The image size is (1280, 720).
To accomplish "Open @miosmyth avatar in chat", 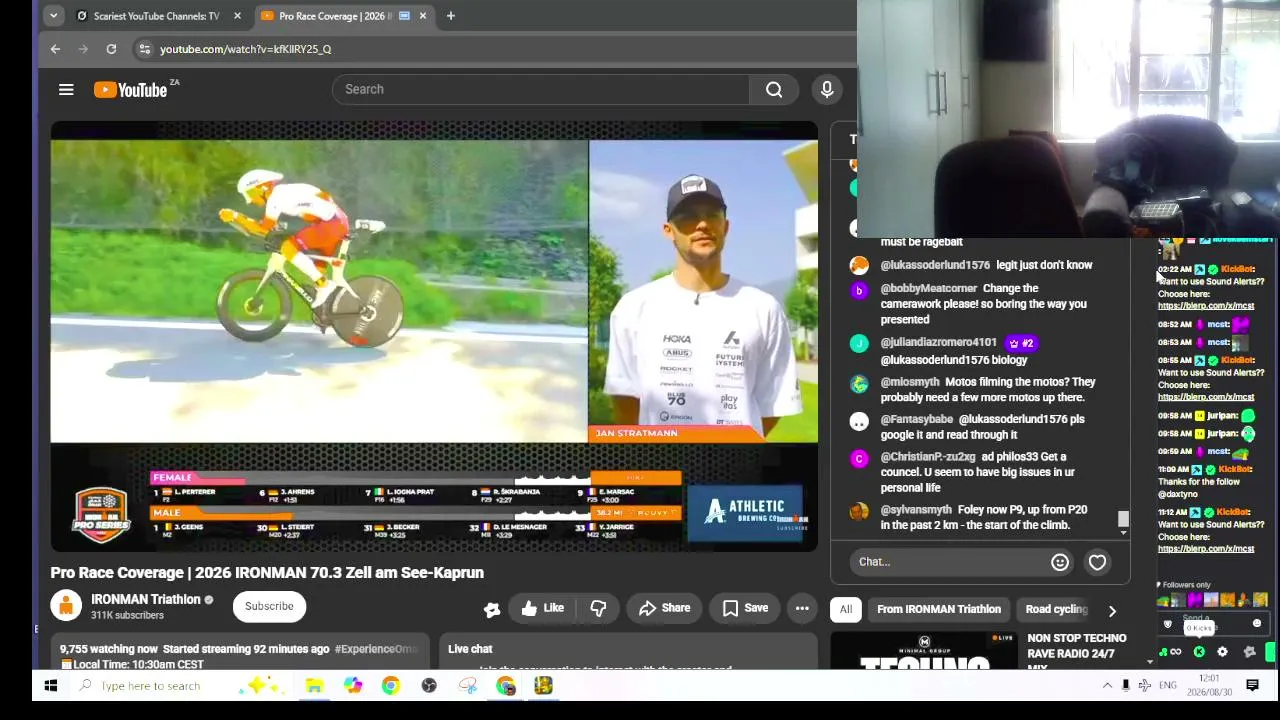I will click(859, 383).
